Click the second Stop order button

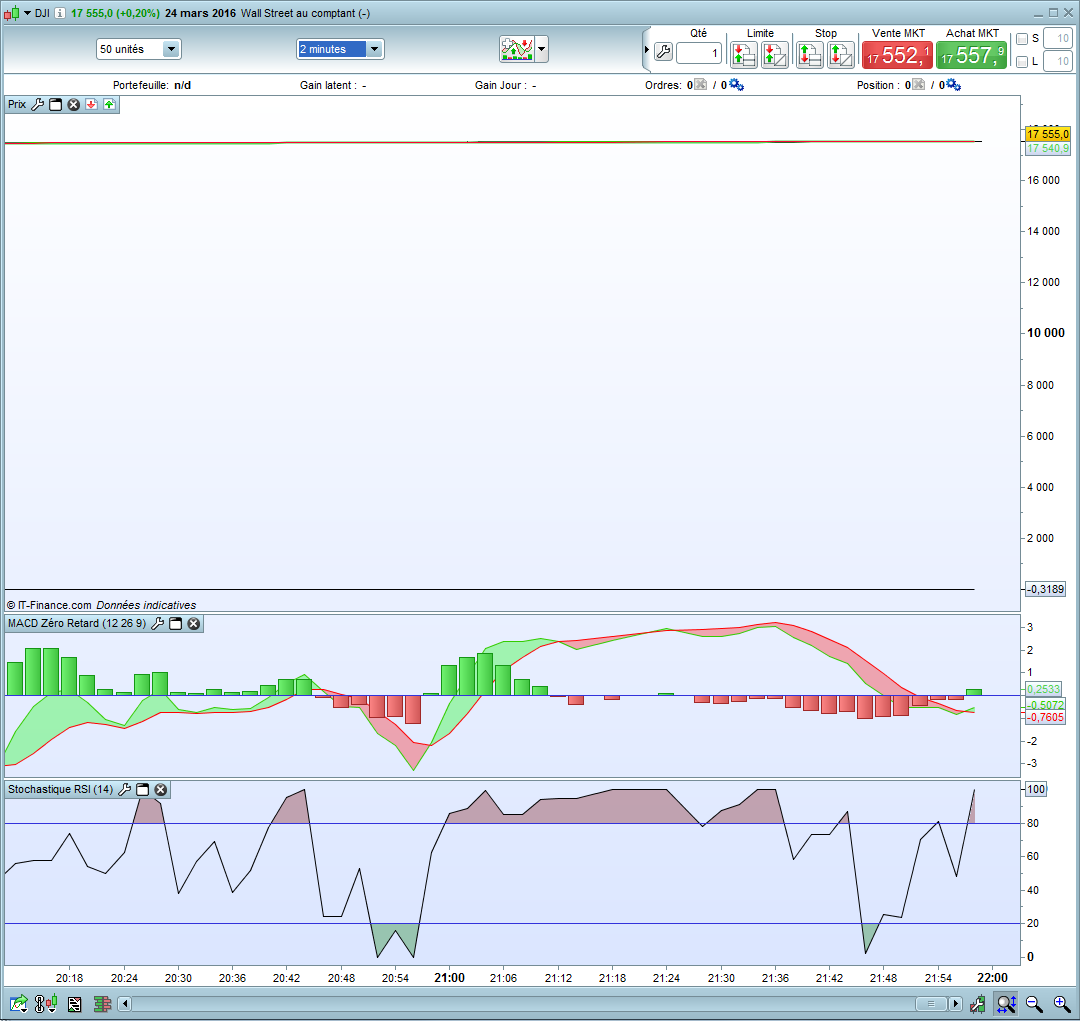(840, 54)
